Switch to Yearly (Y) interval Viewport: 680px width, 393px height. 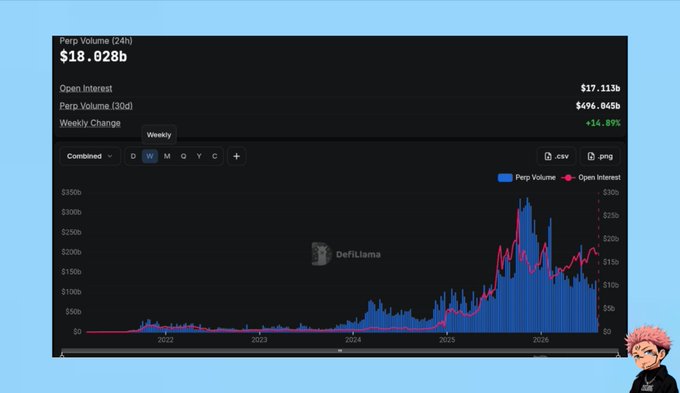pos(199,156)
